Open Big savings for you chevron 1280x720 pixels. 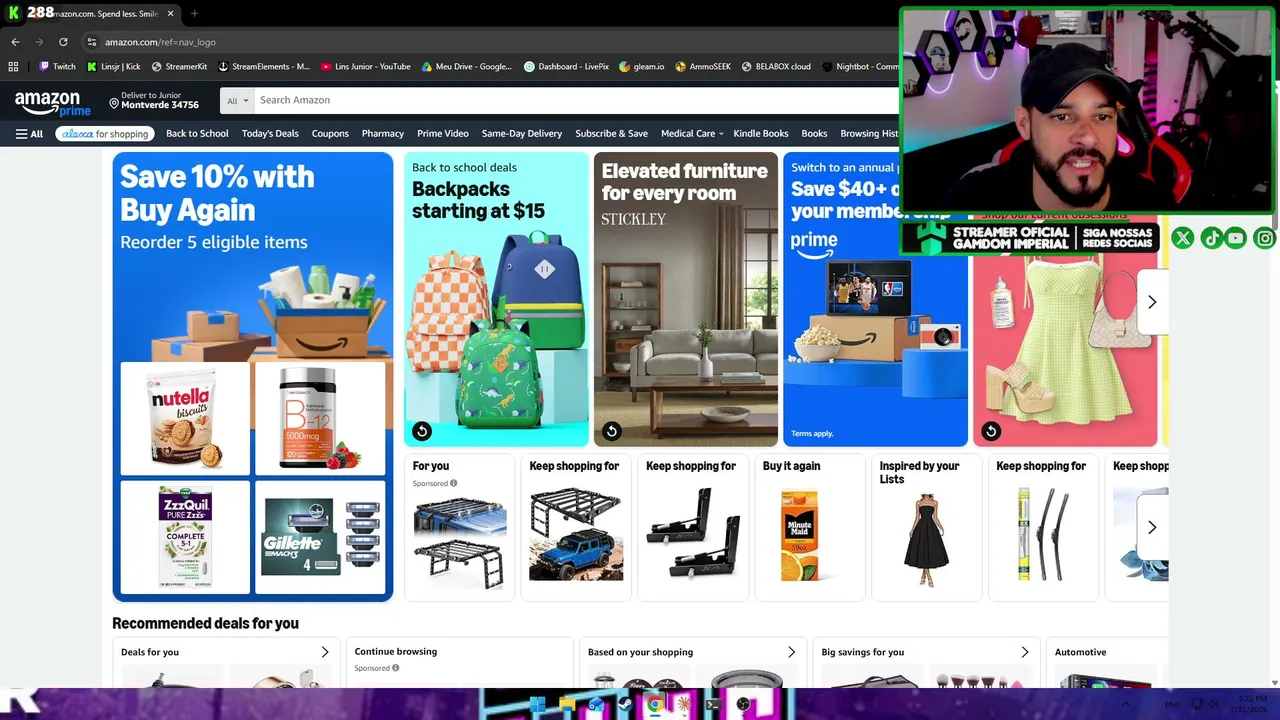[x=1024, y=652]
